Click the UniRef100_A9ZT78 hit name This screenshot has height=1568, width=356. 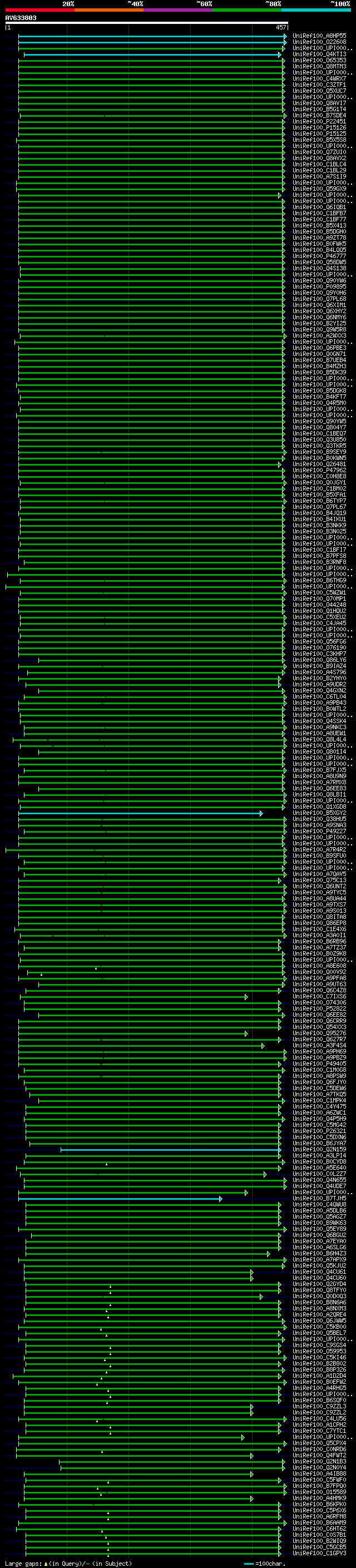click(319, 238)
